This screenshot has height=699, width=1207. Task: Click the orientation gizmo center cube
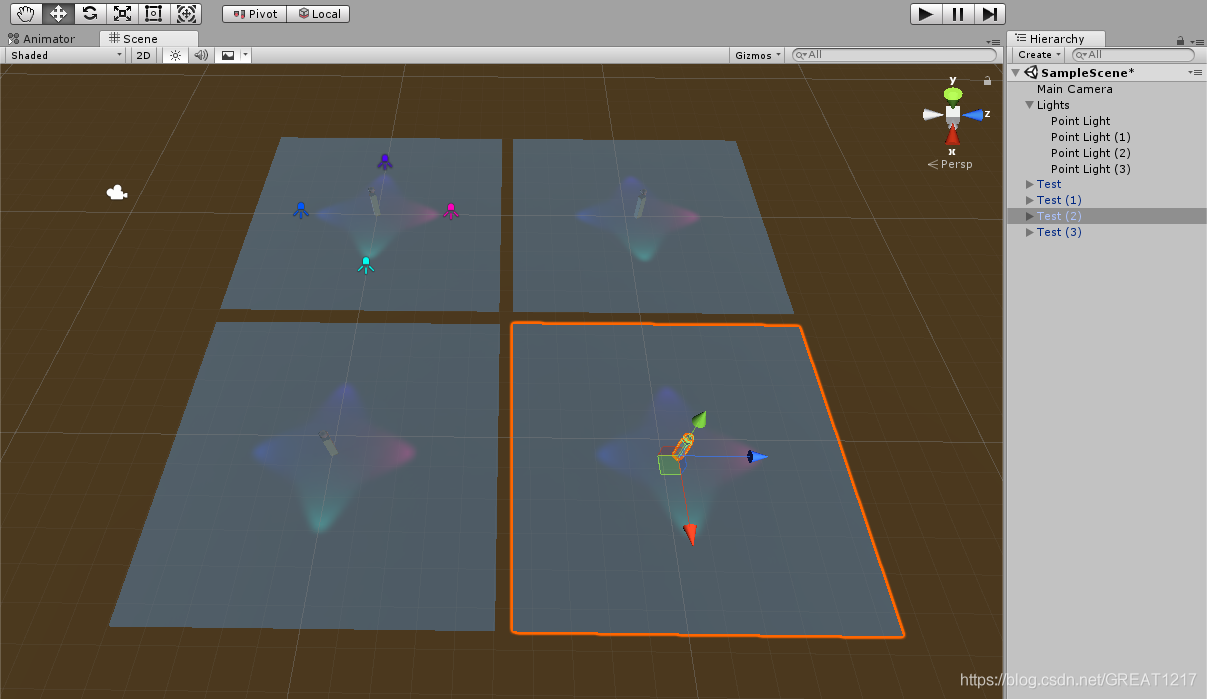pos(953,114)
